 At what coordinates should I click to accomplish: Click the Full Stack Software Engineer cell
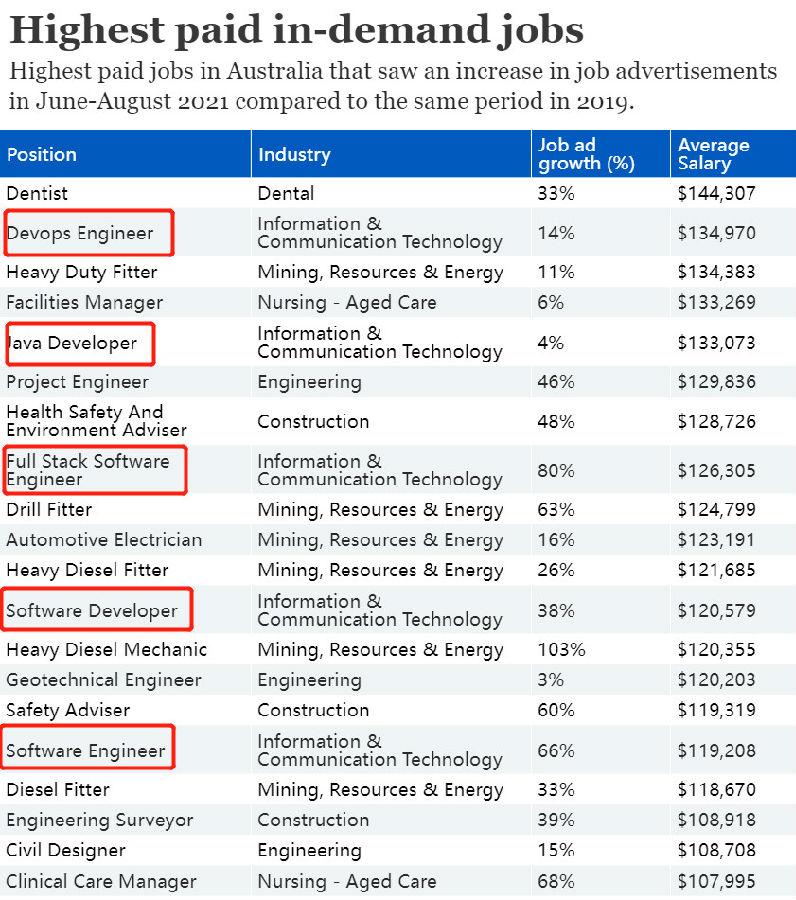[x=88, y=470]
